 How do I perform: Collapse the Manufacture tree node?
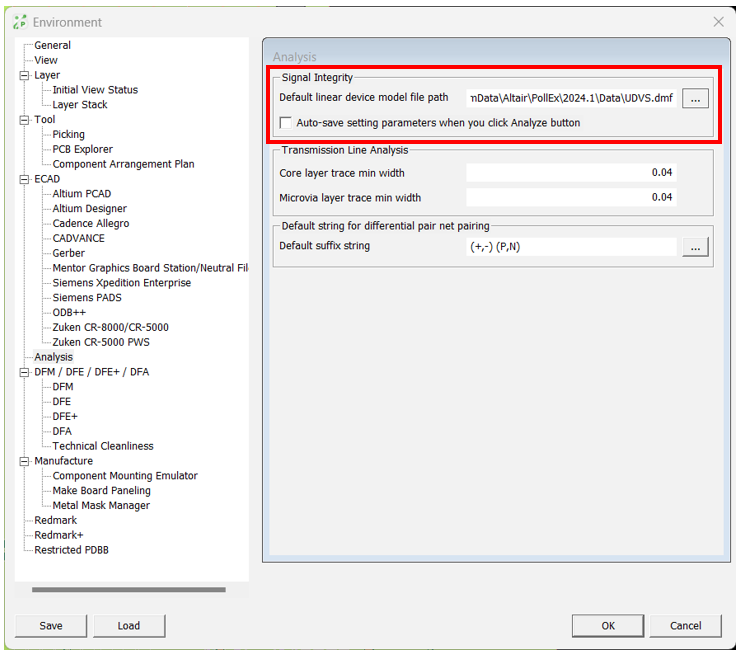(x=24, y=461)
